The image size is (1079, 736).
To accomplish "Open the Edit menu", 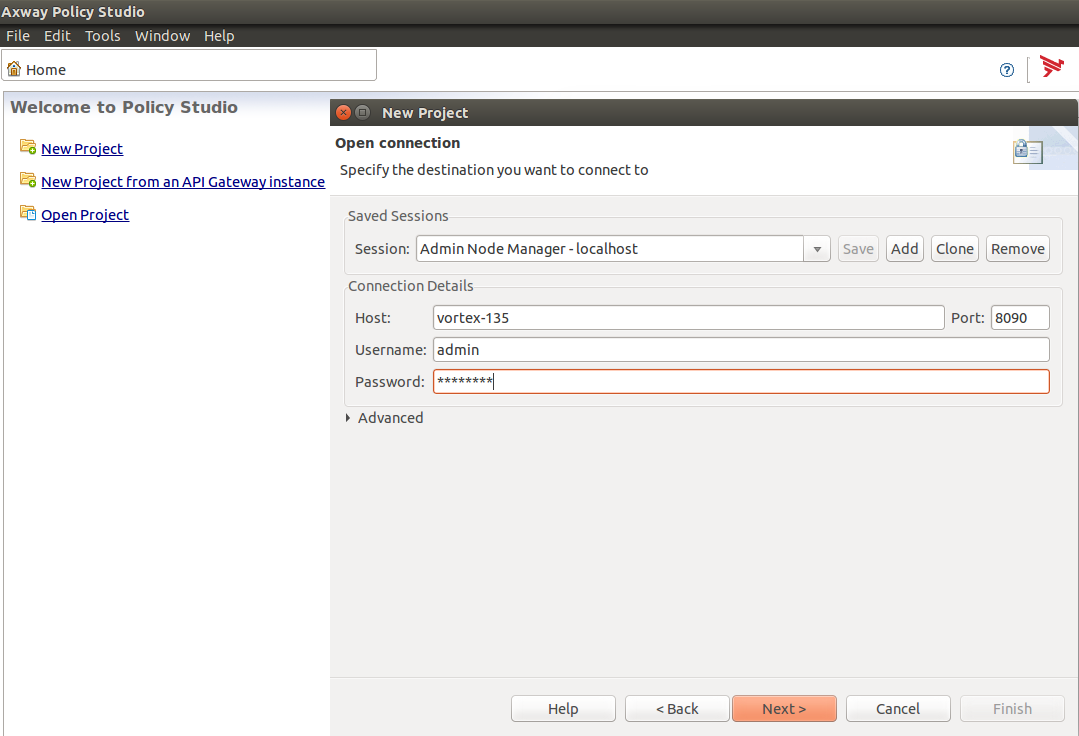I will click(x=57, y=36).
